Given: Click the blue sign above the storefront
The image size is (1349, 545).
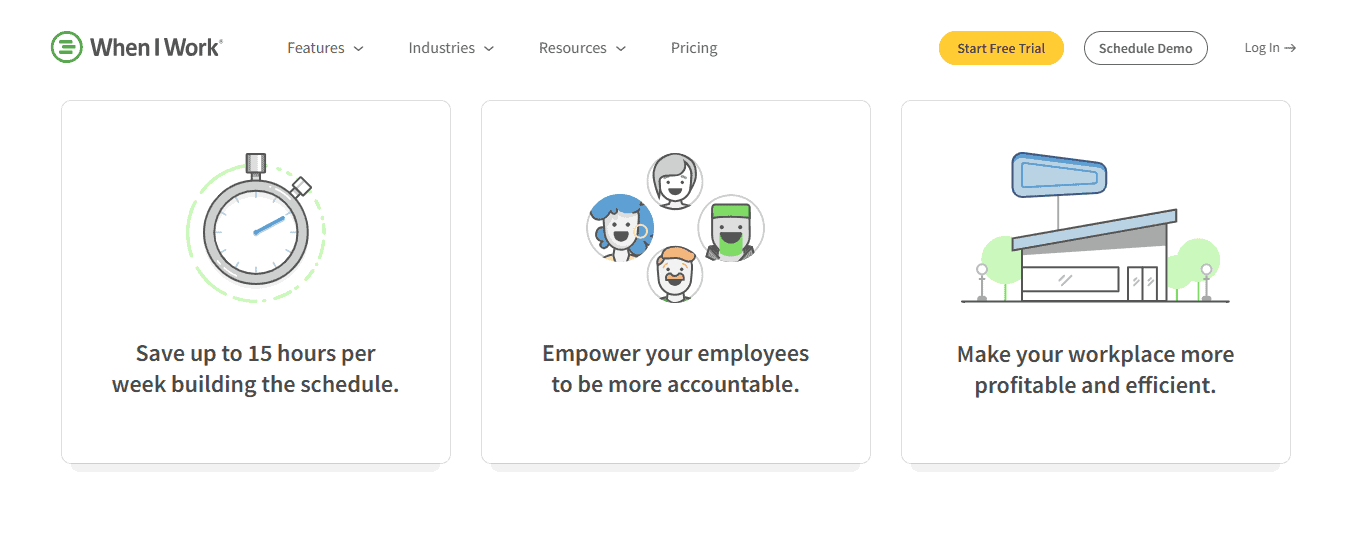Looking at the screenshot, I should click(x=1059, y=175).
